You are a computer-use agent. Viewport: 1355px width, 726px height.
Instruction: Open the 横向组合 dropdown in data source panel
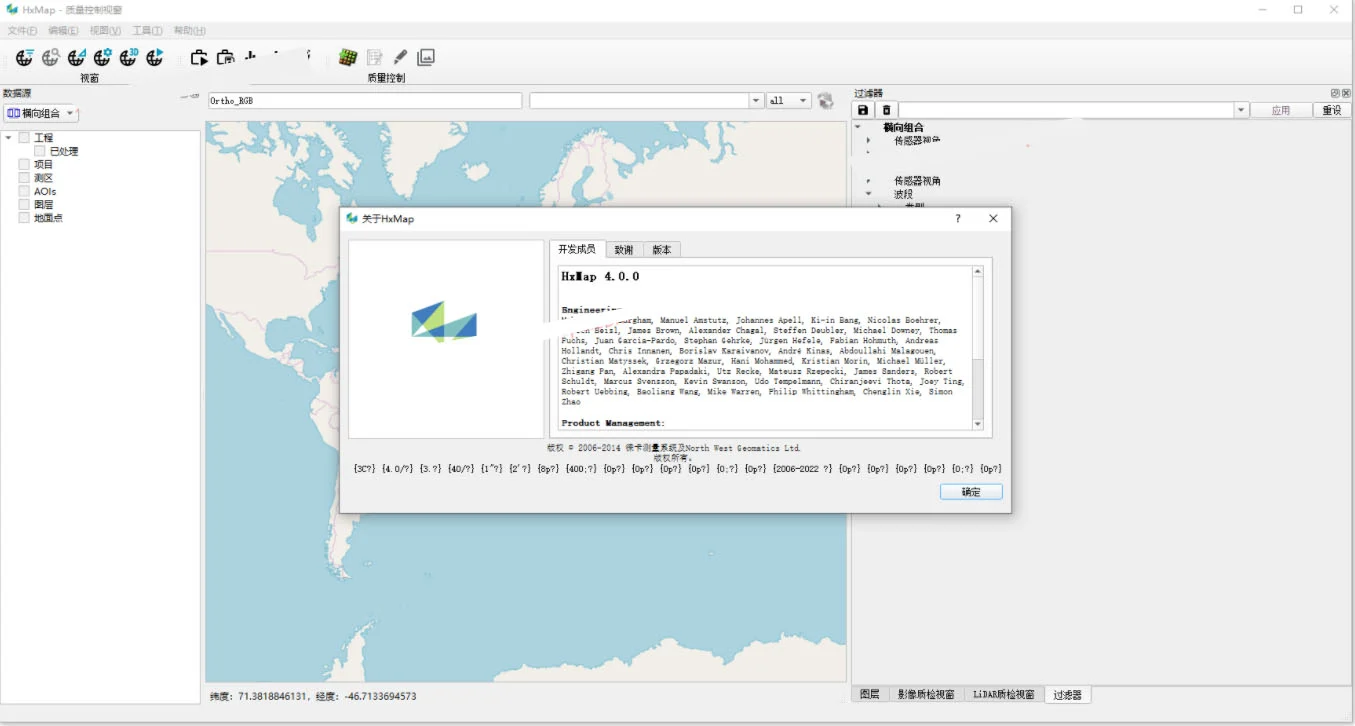(x=41, y=114)
